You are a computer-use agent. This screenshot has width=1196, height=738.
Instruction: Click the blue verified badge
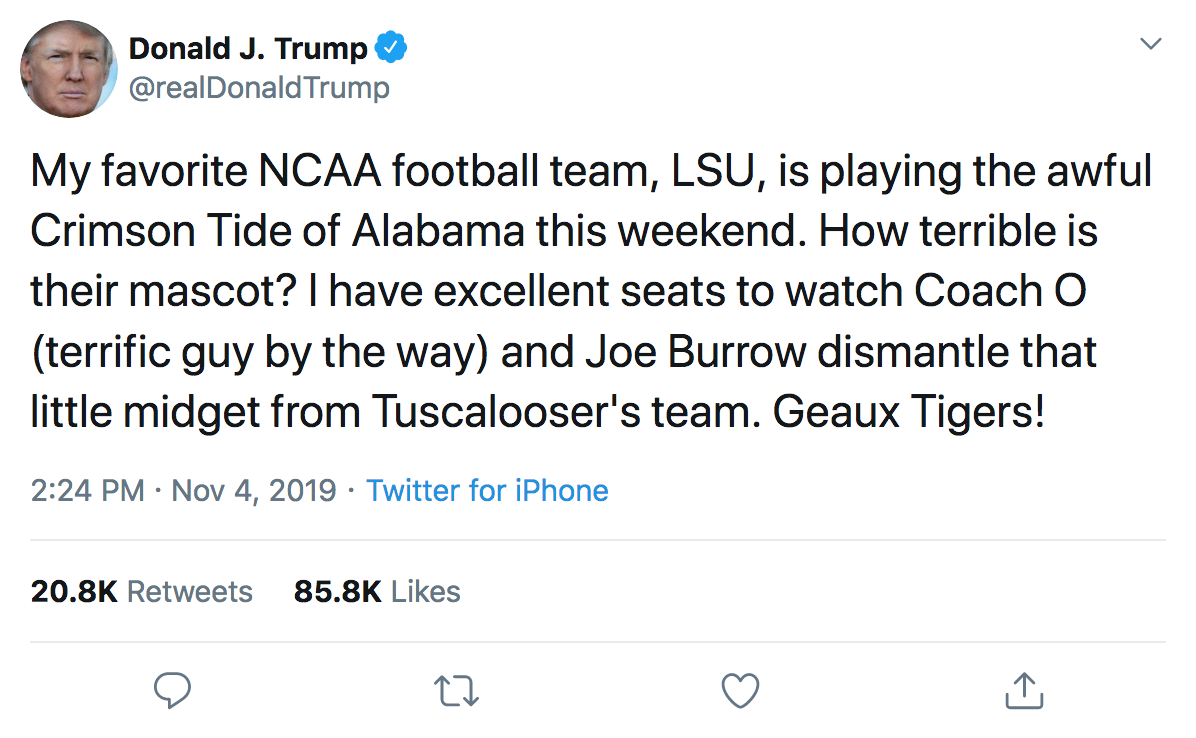[x=390, y=47]
